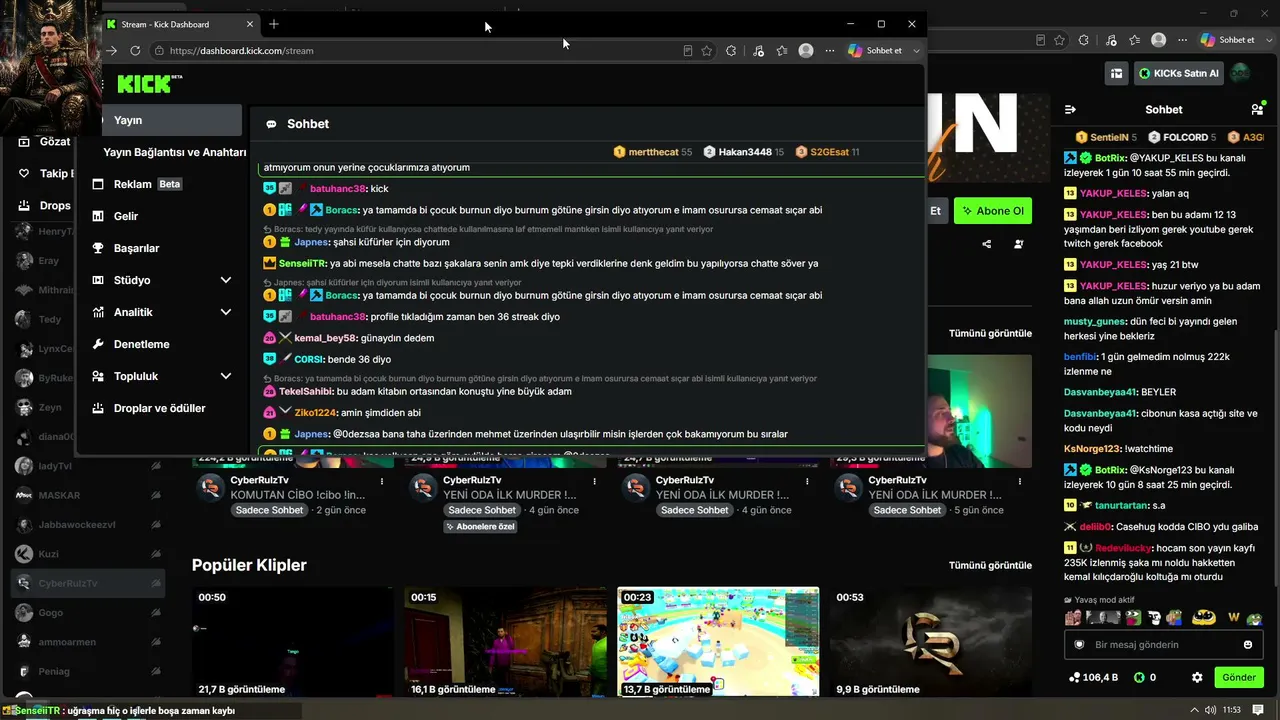
Task: Click the Başarılar trophy icon
Action: pyautogui.click(x=98, y=248)
